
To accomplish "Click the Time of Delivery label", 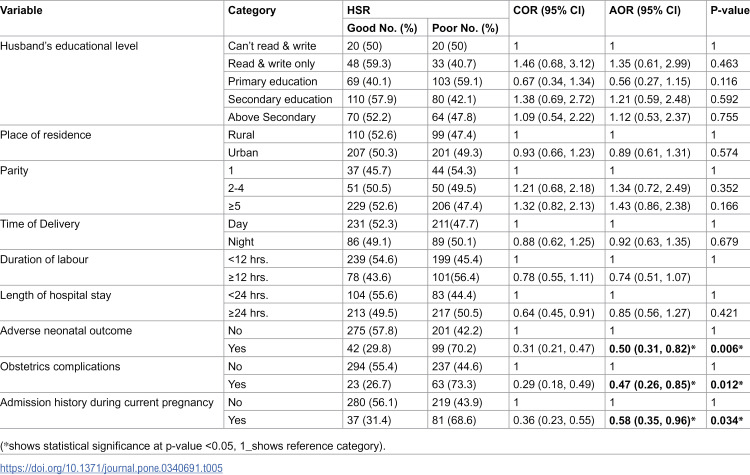I will coord(40,224).
